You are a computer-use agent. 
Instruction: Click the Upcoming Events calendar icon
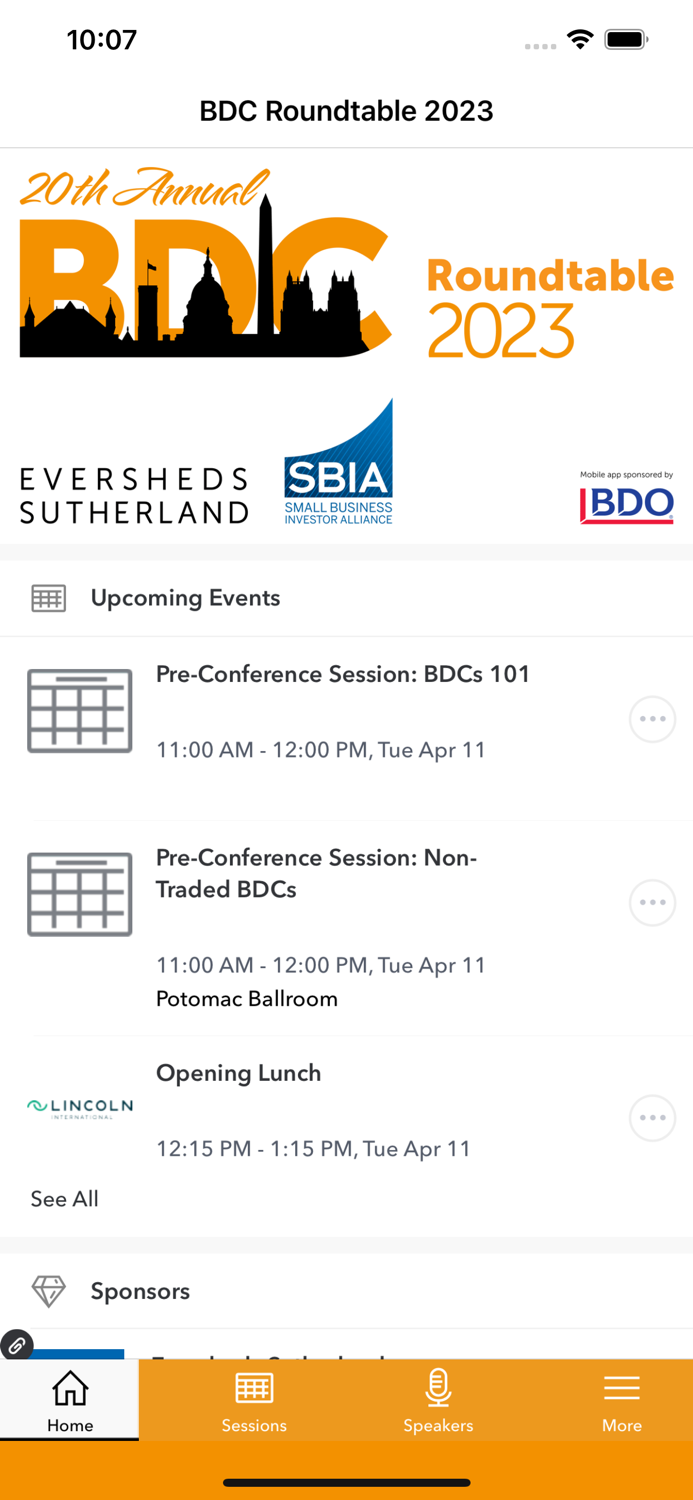[x=47, y=598]
